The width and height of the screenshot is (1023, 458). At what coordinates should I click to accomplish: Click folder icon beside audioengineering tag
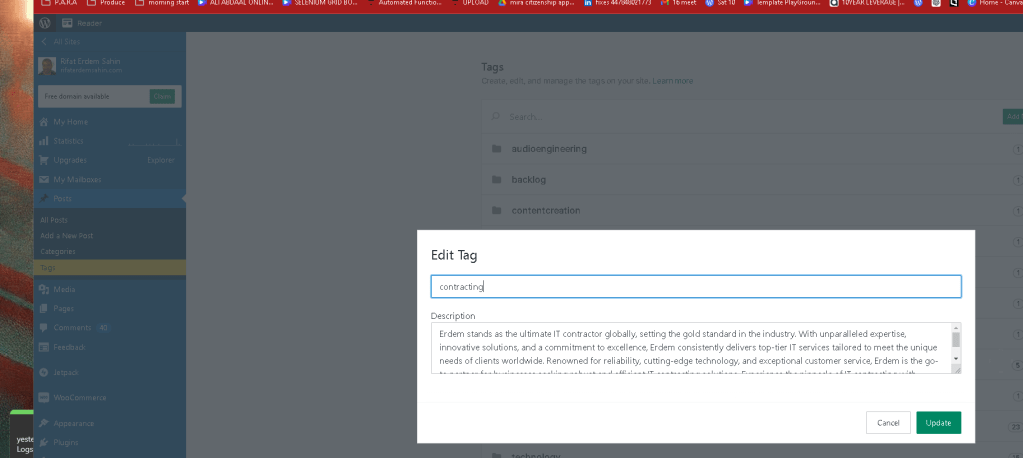pos(496,149)
